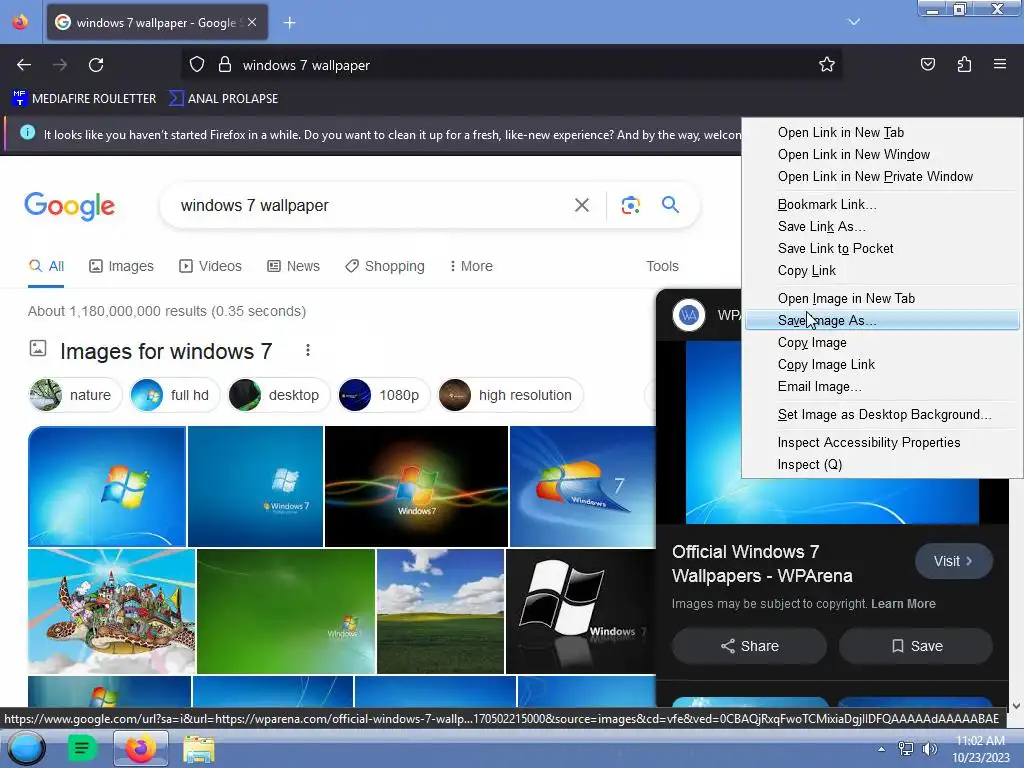Open the Images section three-dot options
Screen dimensions: 1024x768
pos(308,351)
